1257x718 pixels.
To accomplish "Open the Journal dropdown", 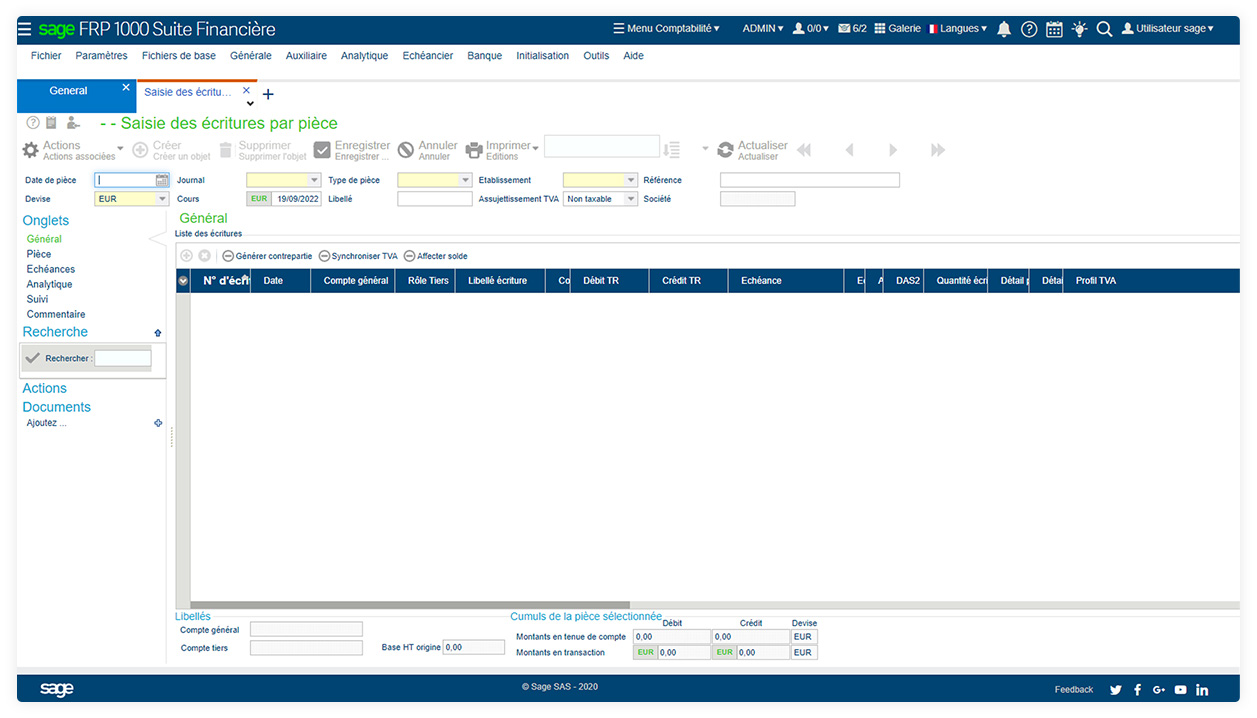I will pyautogui.click(x=314, y=181).
